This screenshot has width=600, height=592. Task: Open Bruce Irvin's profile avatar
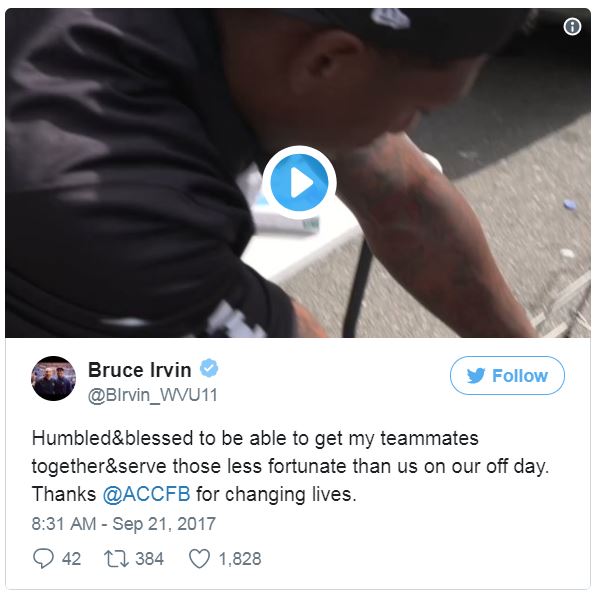[x=53, y=378]
